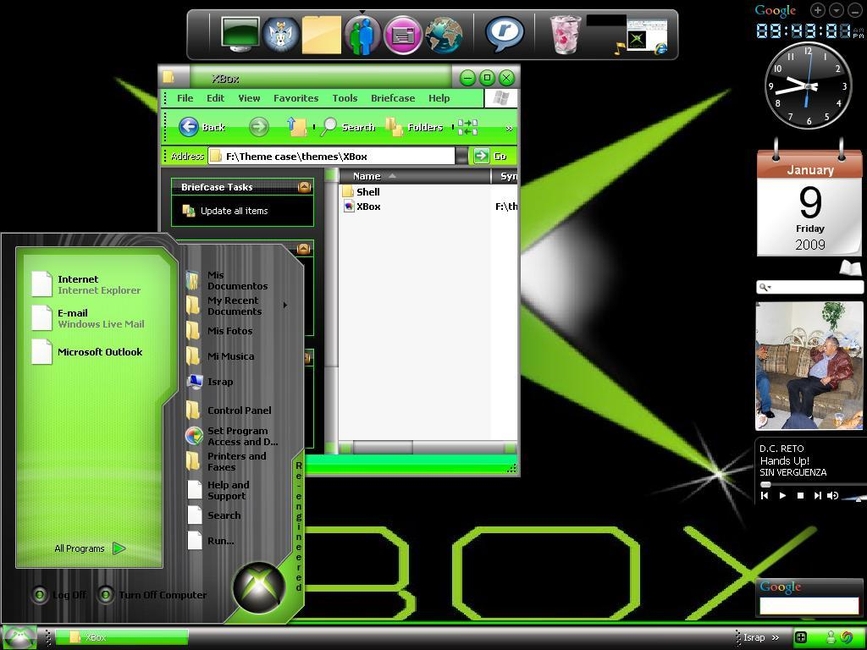Select the XBox taskbar window button

tap(122, 637)
